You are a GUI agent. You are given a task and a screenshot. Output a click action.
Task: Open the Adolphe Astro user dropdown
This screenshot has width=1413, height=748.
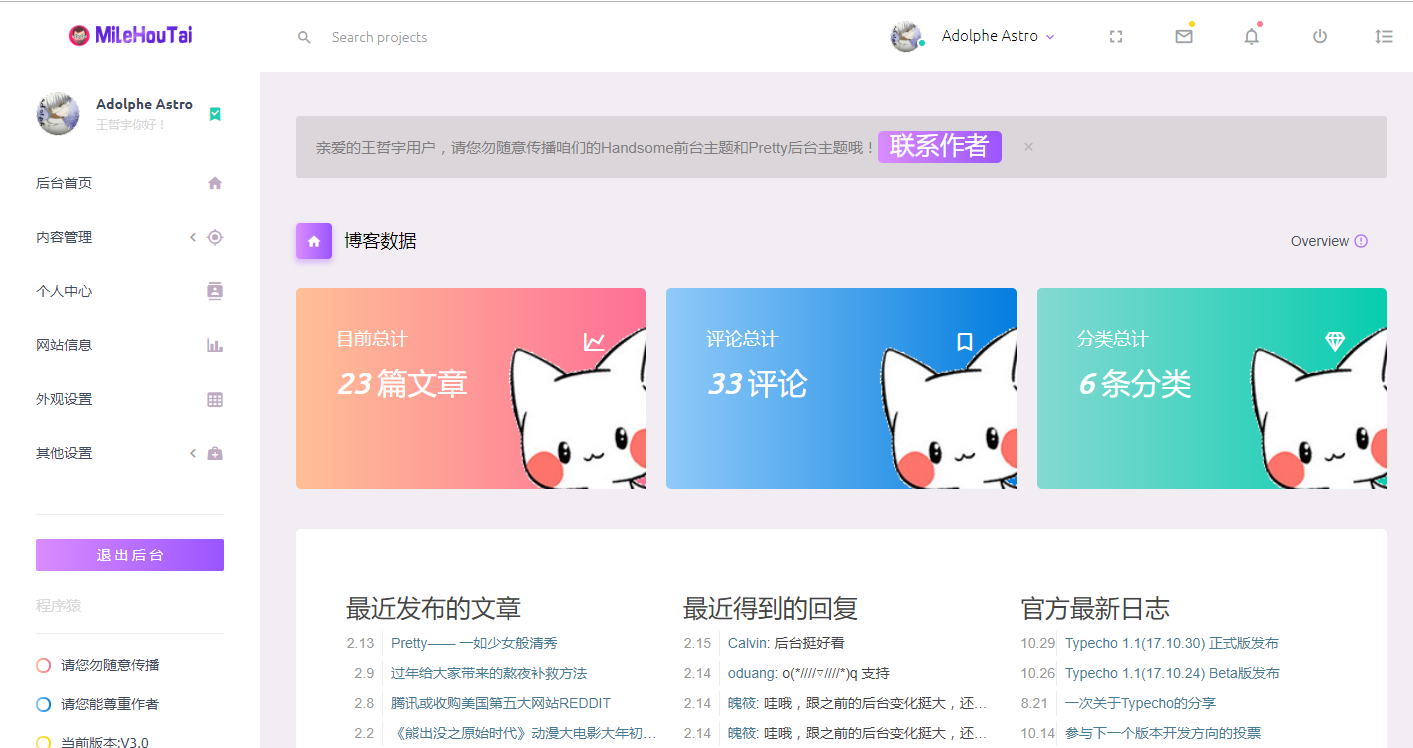point(998,36)
